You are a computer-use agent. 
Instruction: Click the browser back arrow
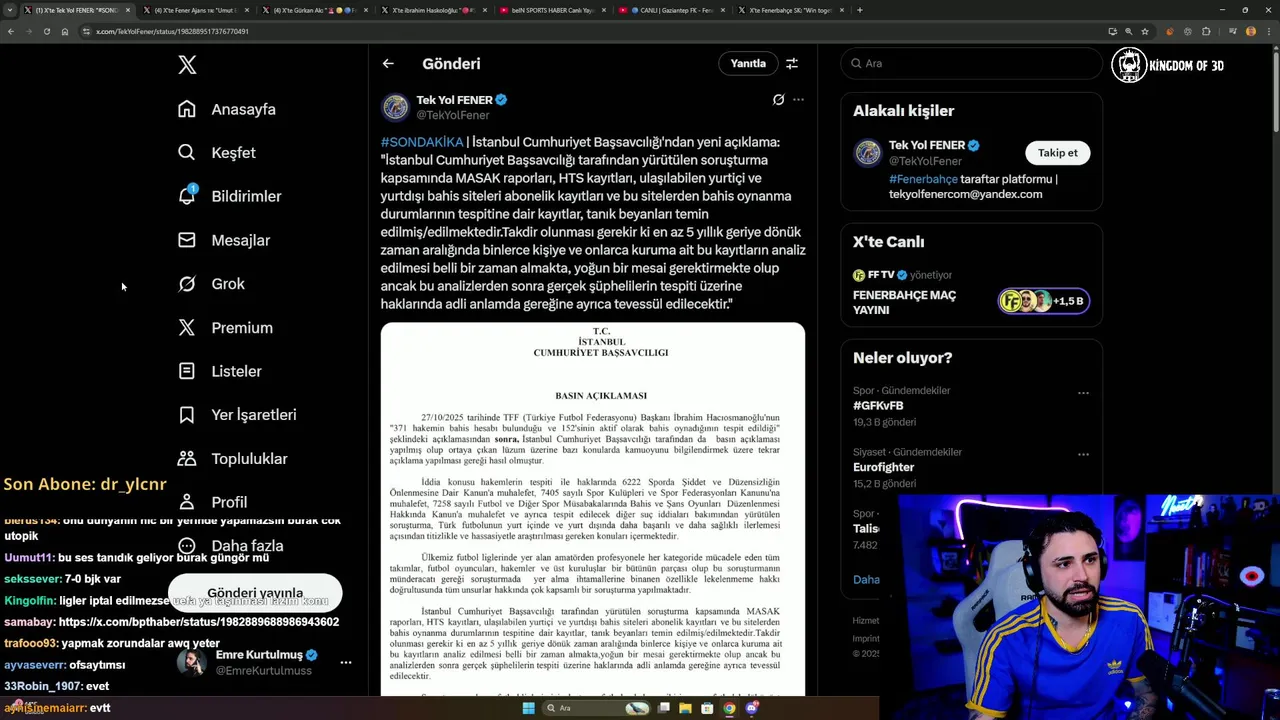click(11, 31)
